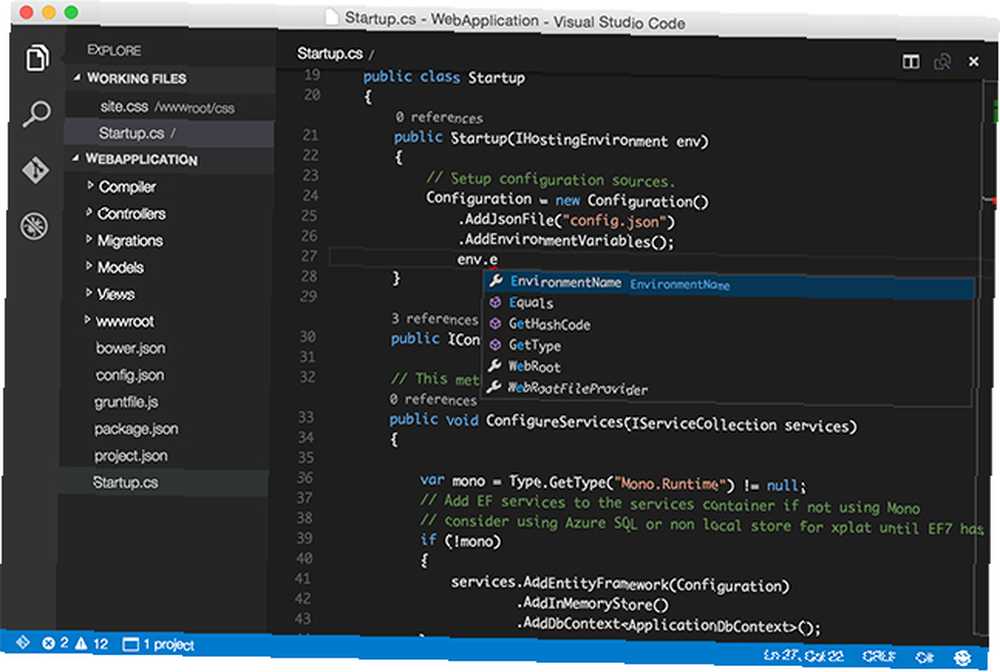
Task: Open 0 references above Startup constructor
Action: point(439,117)
